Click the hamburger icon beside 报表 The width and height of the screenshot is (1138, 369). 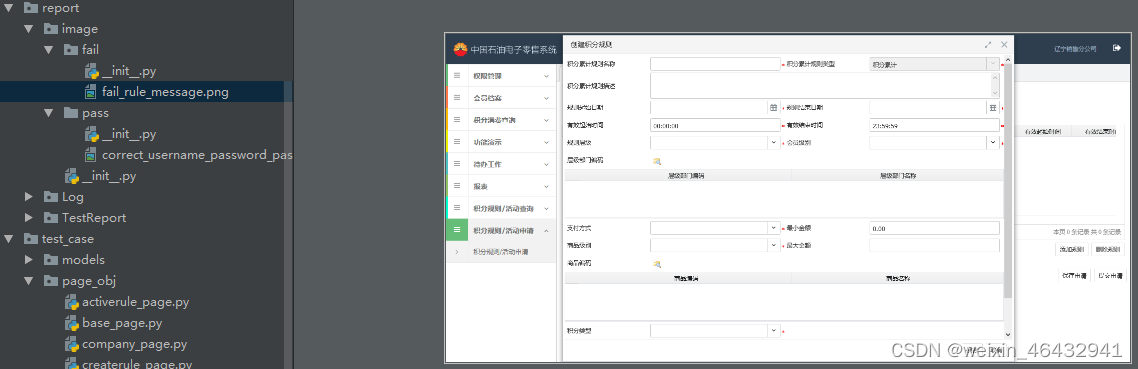coord(457,186)
